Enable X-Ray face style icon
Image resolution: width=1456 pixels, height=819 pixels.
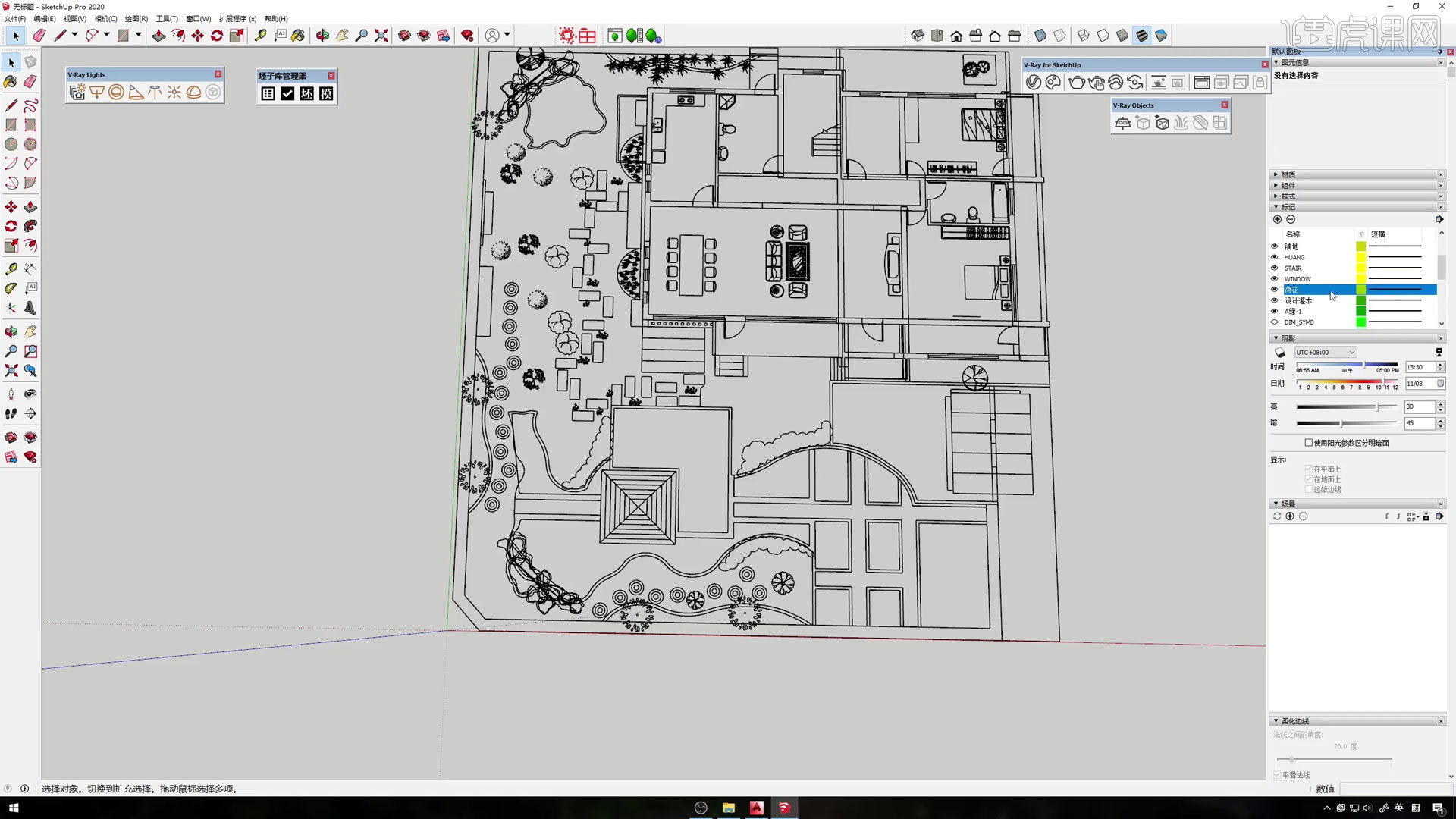(1040, 36)
